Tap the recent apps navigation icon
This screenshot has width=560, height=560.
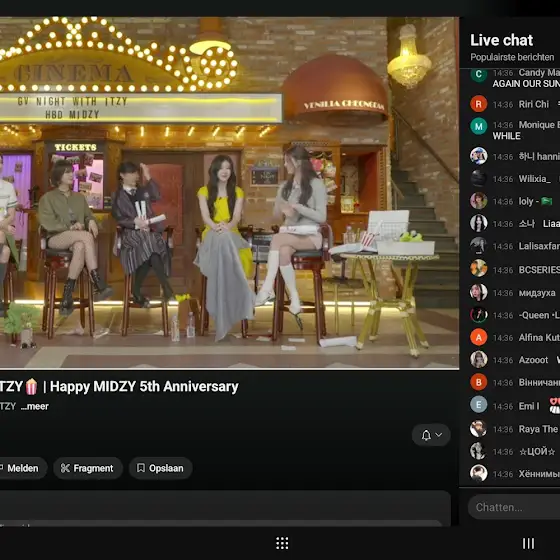[529, 543]
